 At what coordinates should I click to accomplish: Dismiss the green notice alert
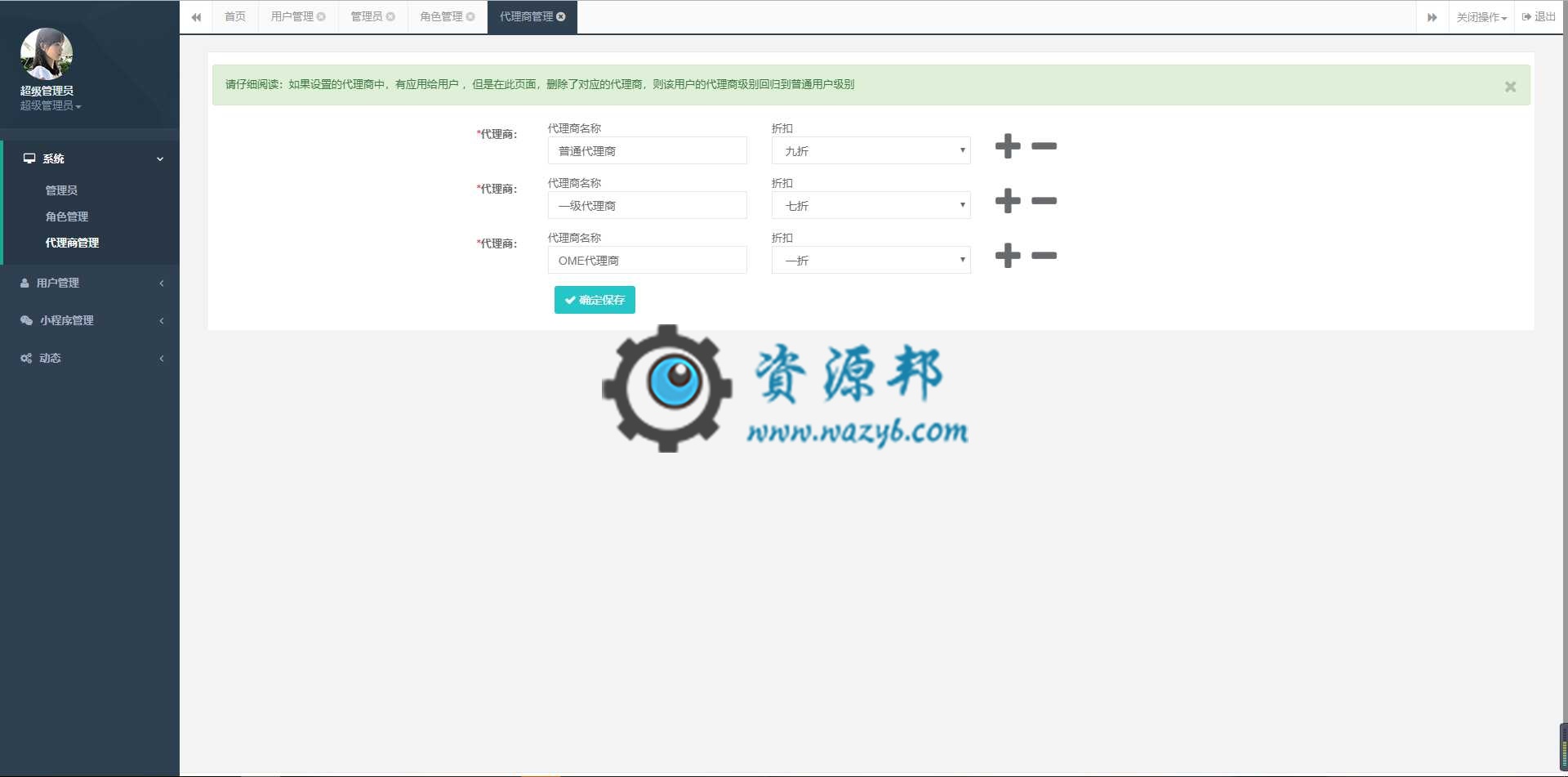coord(1510,87)
